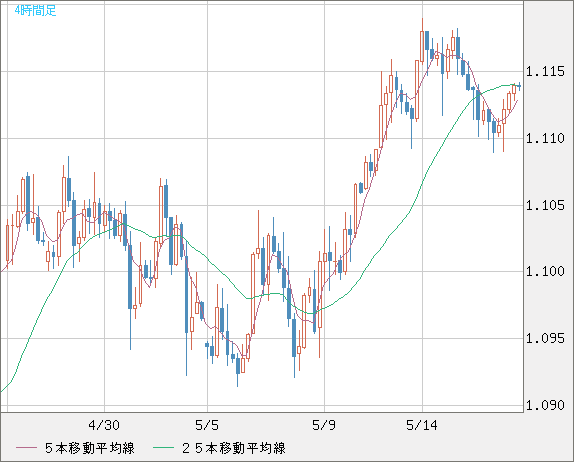Viewport: 574px width, 462px height.
Task: Click the 1.110 price axis label
Action: coord(545,138)
